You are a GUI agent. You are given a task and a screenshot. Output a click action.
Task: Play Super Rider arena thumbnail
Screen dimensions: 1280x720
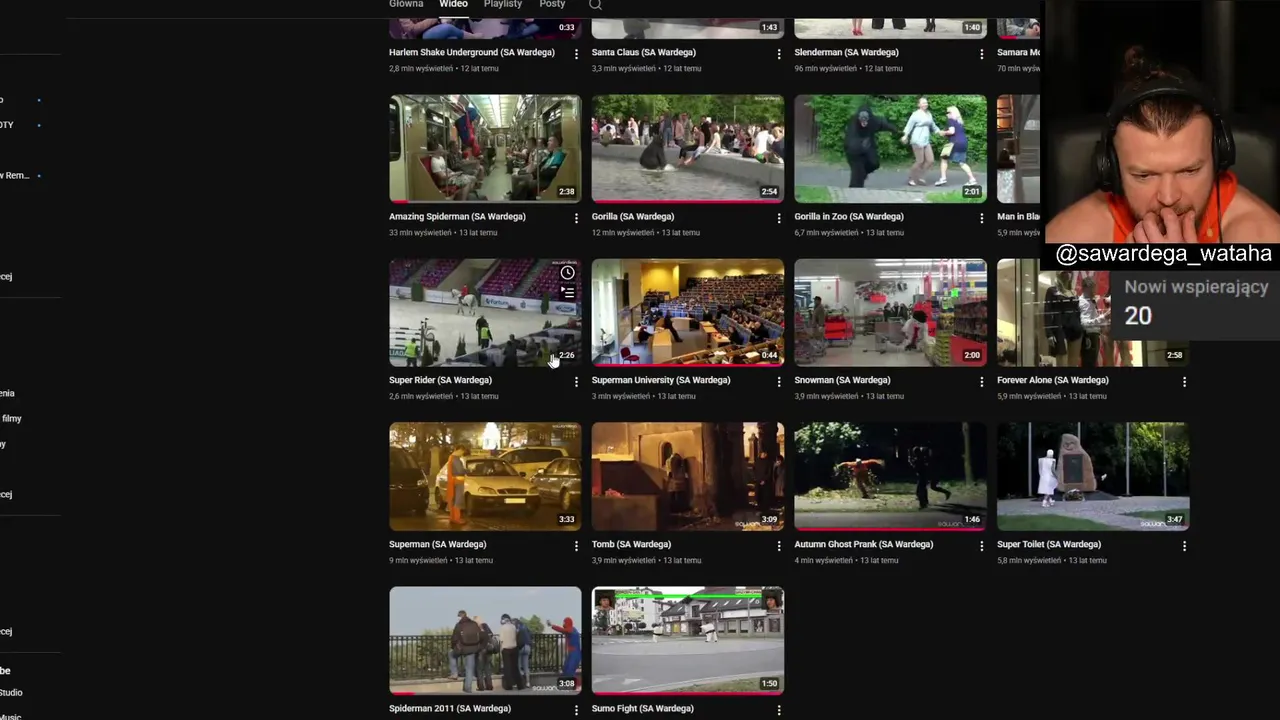tap(485, 313)
